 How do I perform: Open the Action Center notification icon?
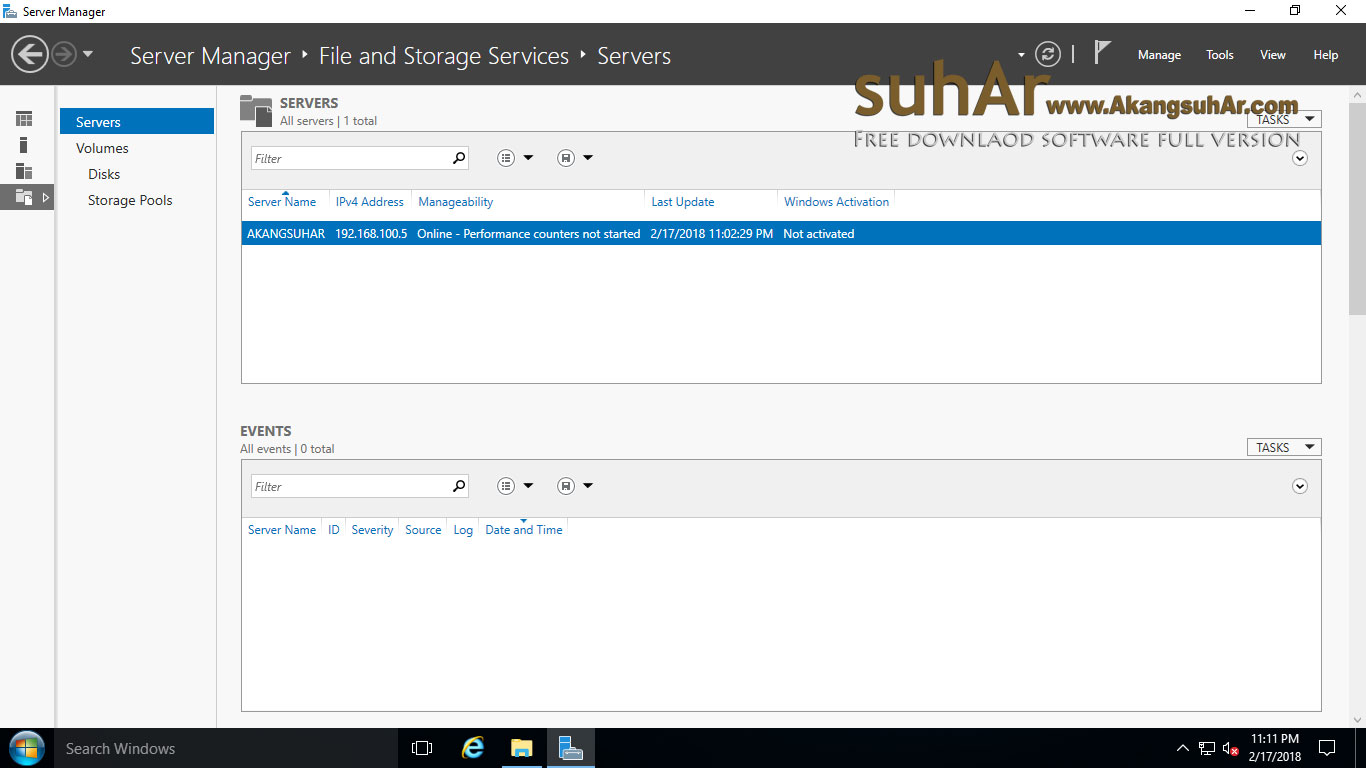tap(1327, 748)
